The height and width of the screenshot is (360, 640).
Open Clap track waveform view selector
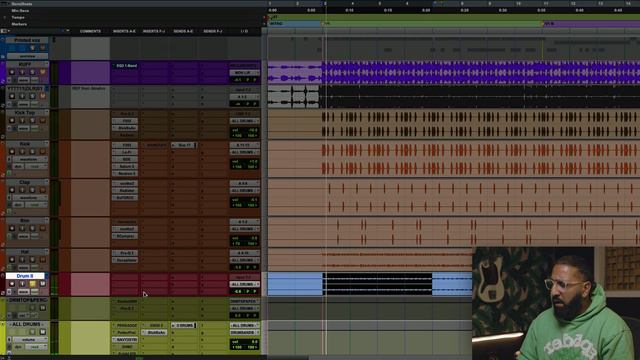pos(31,198)
